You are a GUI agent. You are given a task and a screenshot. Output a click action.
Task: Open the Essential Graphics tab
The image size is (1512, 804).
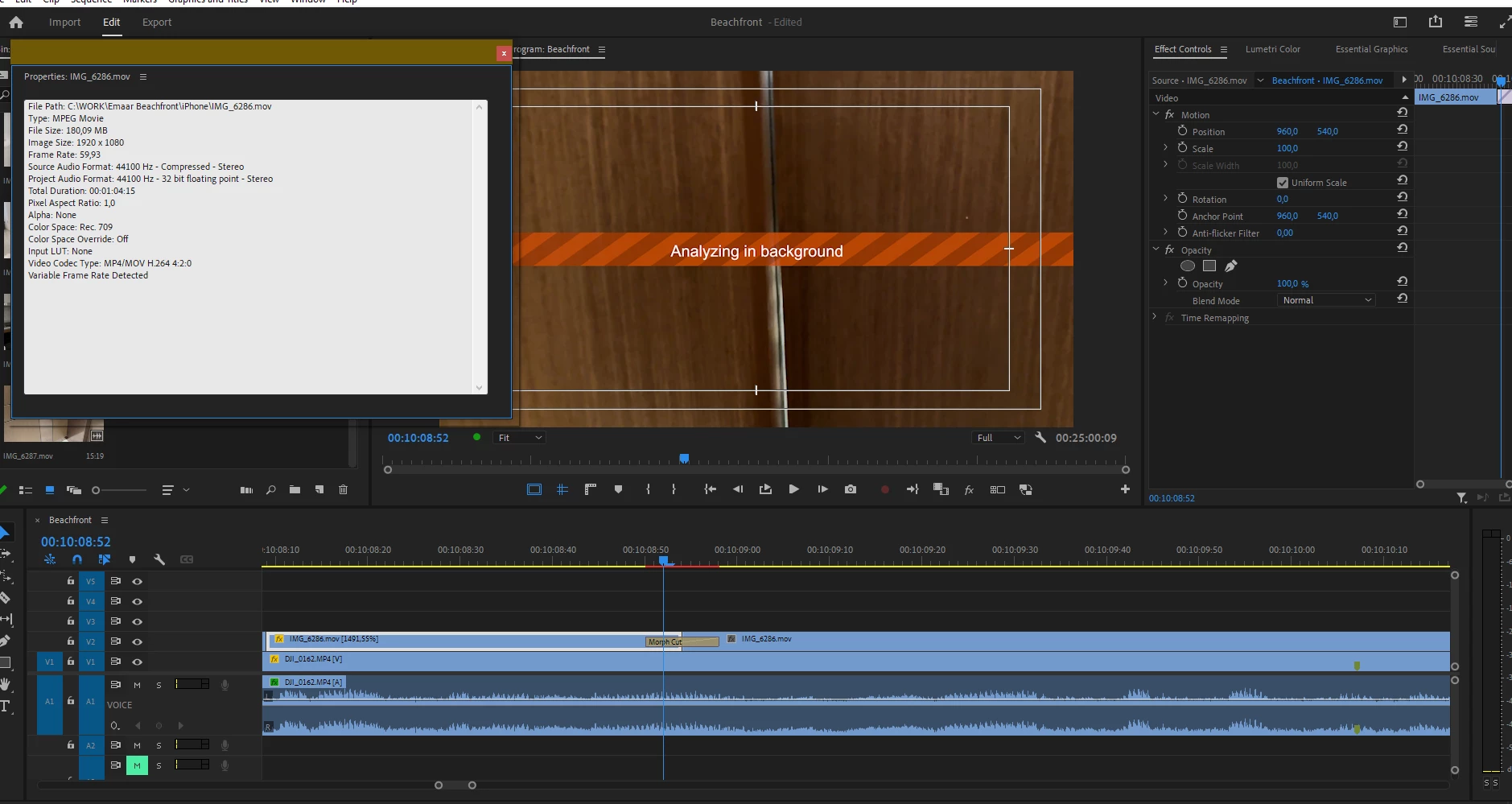[x=1372, y=49]
